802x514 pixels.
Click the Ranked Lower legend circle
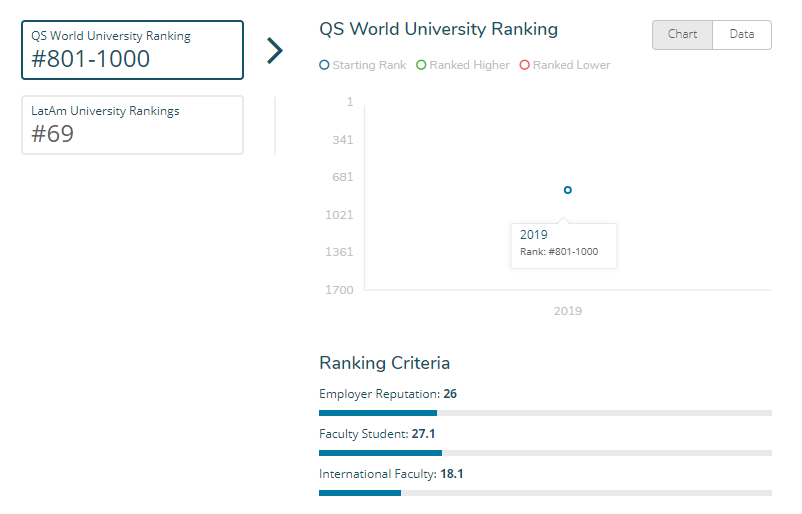(524, 65)
